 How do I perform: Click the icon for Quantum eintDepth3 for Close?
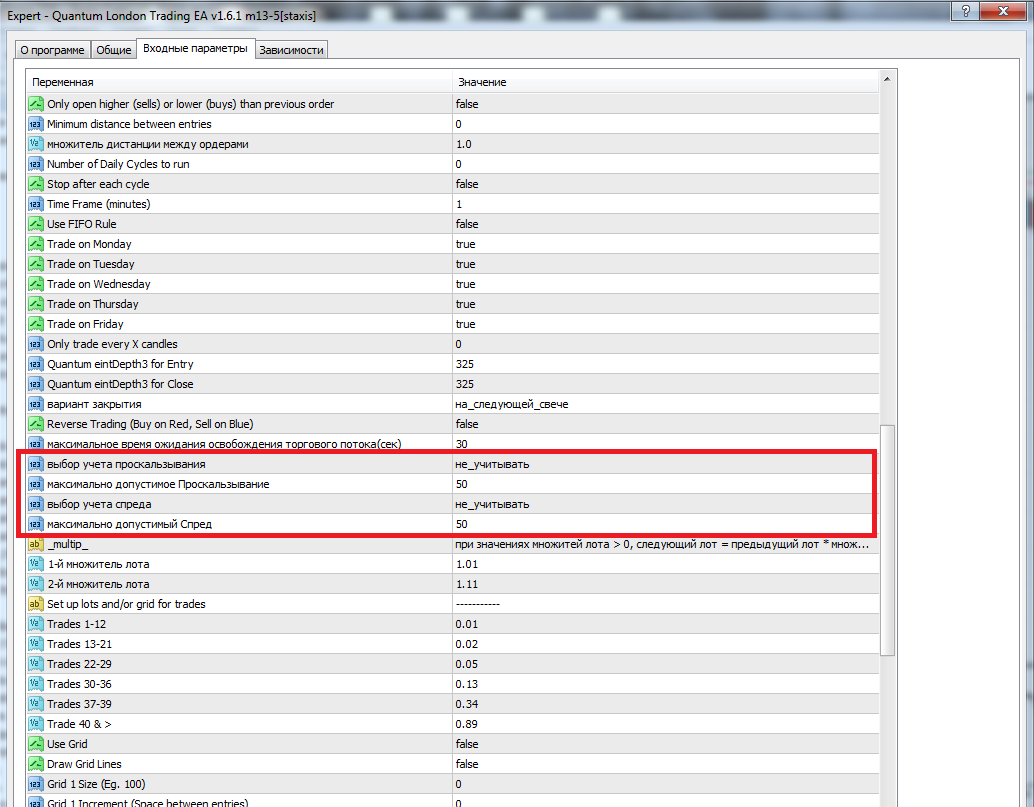[36, 384]
